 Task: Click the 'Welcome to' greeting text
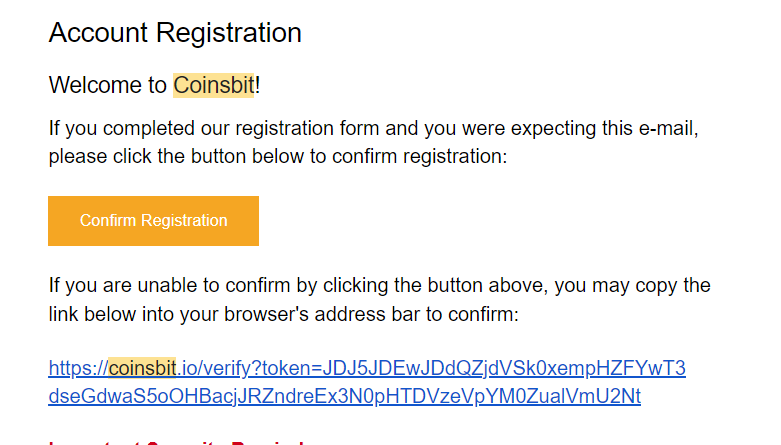click(108, 86)
